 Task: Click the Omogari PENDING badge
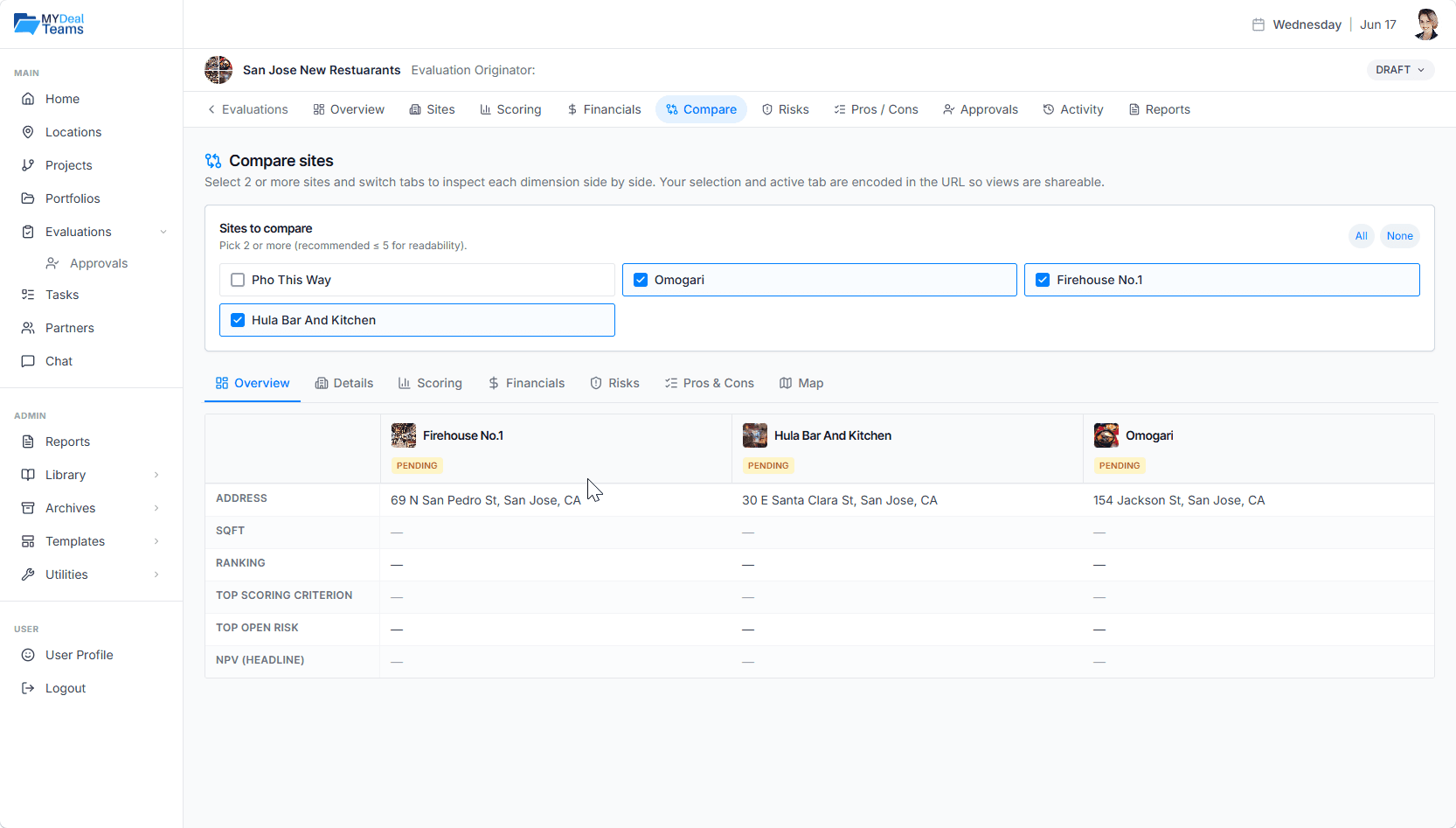1120,465
